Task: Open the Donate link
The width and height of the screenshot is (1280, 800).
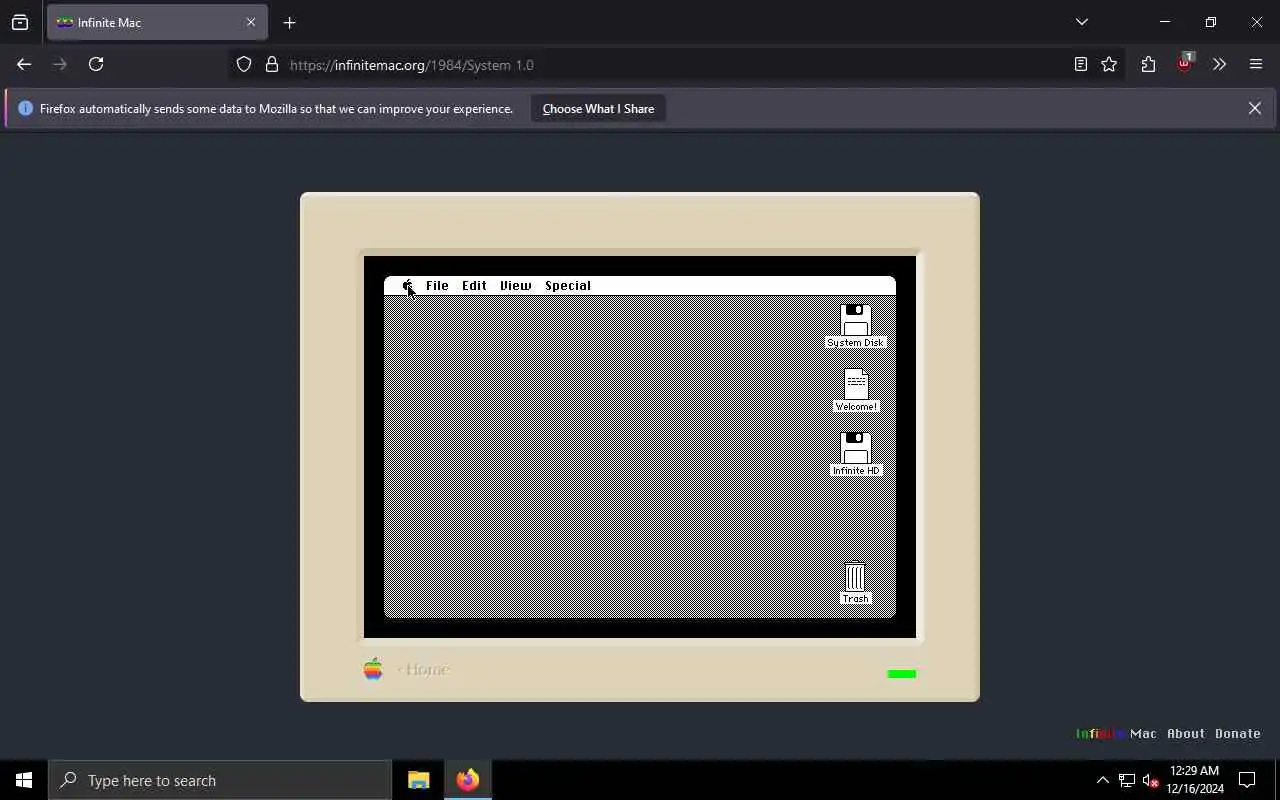Action: (1238, 733)
